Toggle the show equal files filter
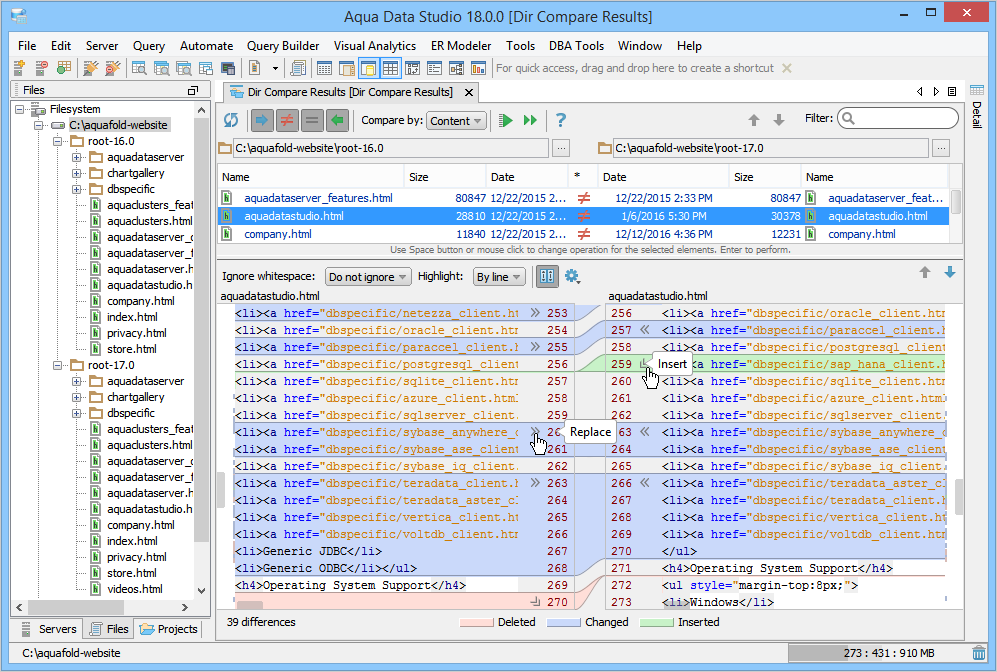Screen dimensions: 997x672 [312, 120]
